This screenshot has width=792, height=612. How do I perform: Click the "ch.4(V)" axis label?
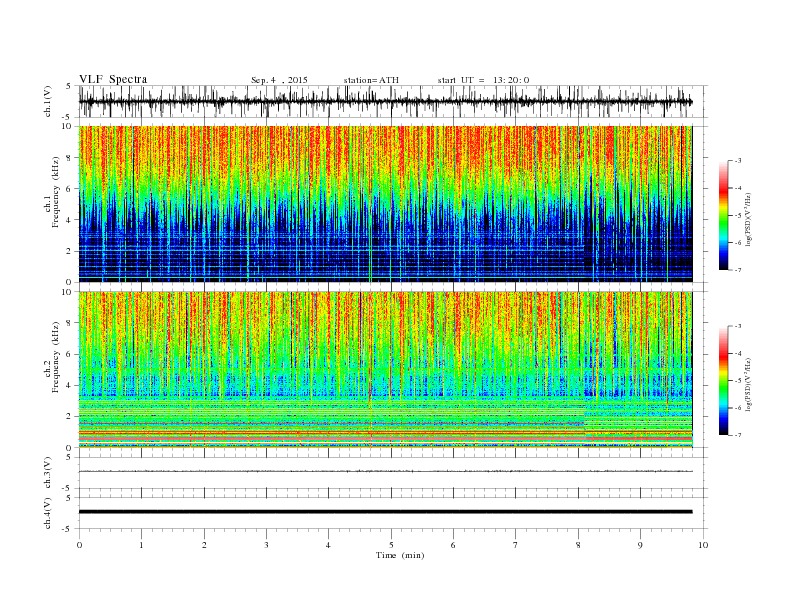pos(48,513)
